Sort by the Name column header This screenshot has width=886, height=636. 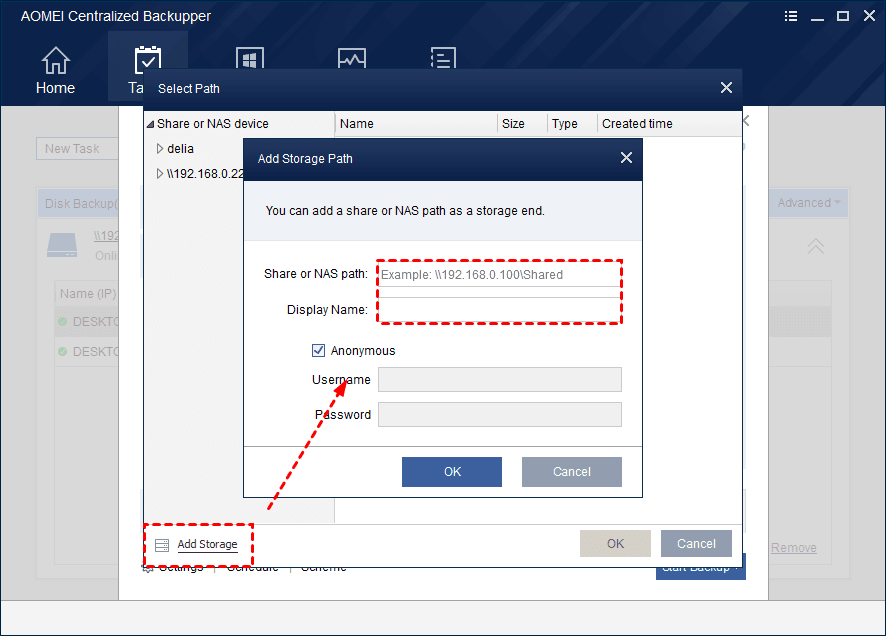click(x=416, y=124)
